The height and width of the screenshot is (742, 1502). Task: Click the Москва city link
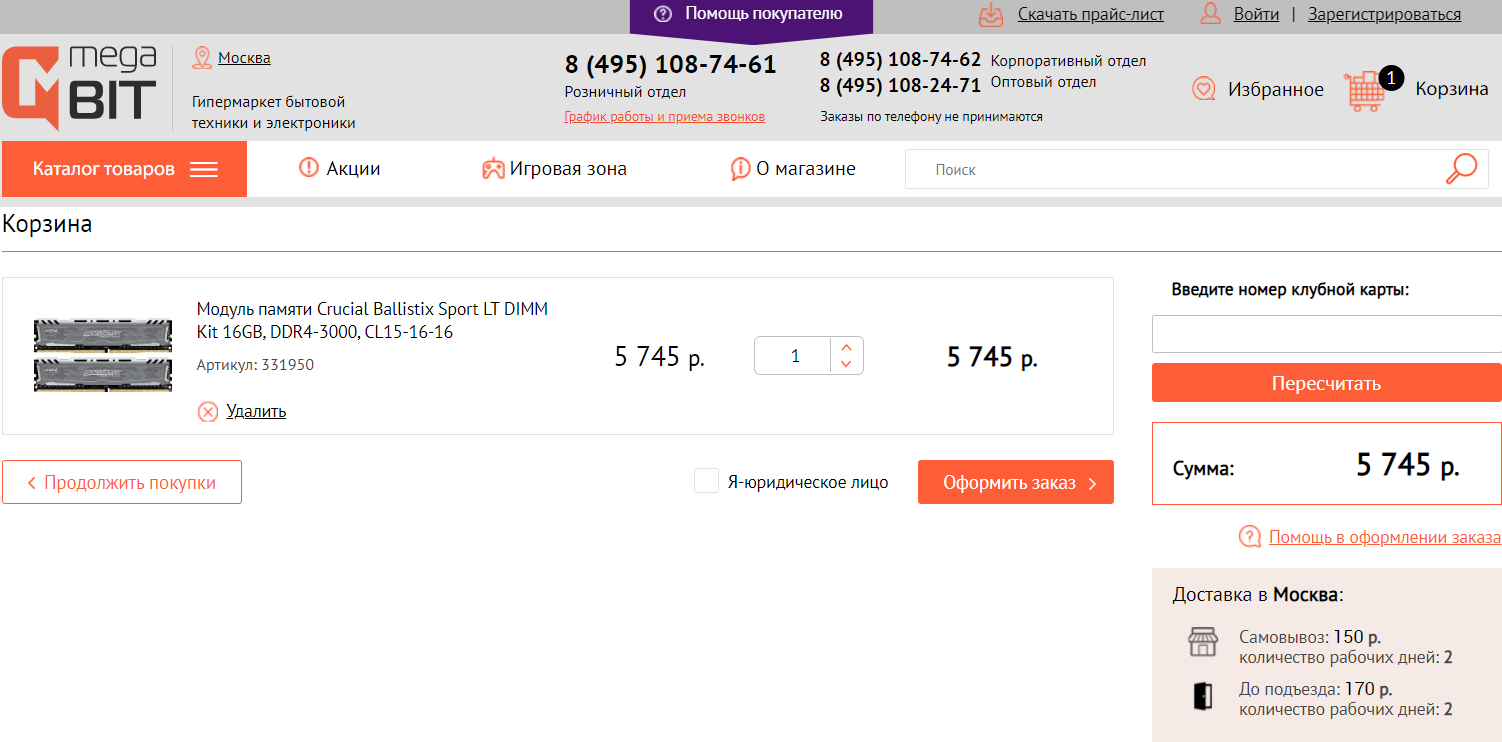tap(244, 58)
